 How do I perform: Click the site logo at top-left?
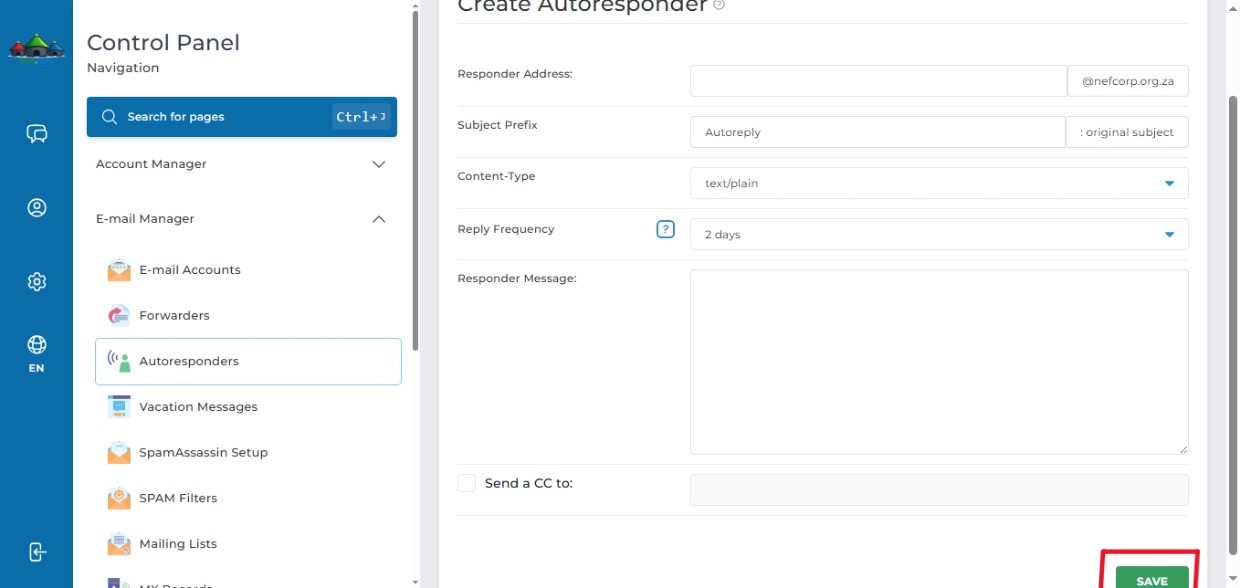[x=37, y=47]
